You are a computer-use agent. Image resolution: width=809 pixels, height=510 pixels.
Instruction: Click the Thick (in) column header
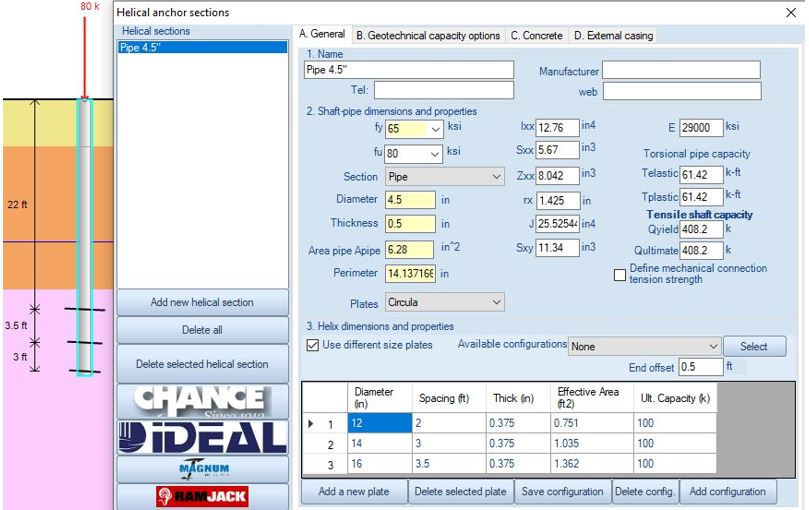[x=518, y=398]
